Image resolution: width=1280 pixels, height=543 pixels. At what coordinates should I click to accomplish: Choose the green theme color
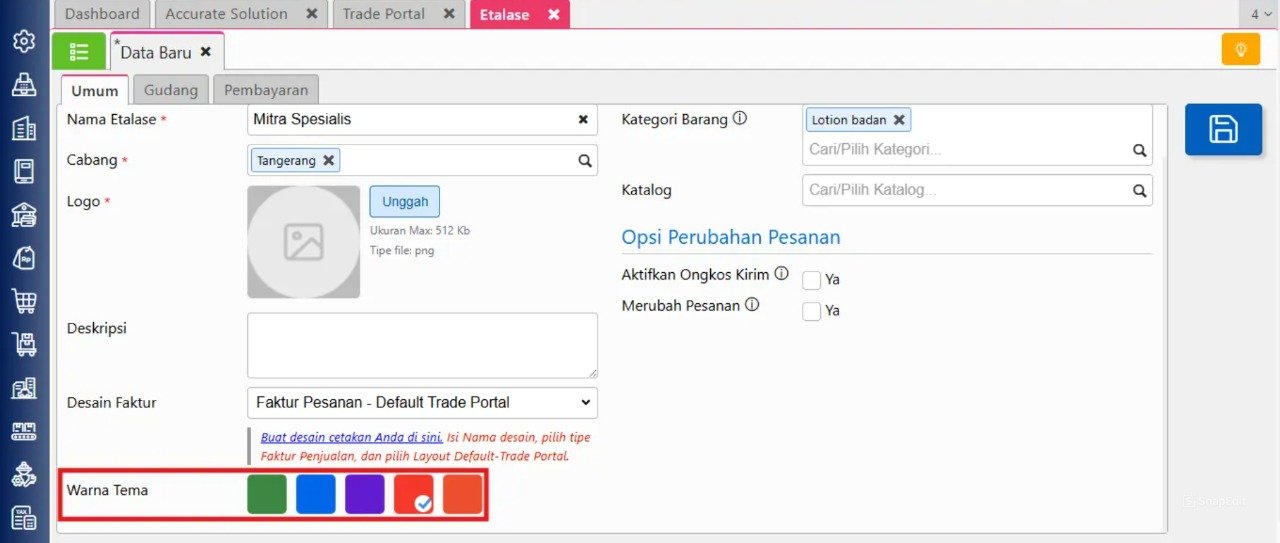click(x=267, y=494)
